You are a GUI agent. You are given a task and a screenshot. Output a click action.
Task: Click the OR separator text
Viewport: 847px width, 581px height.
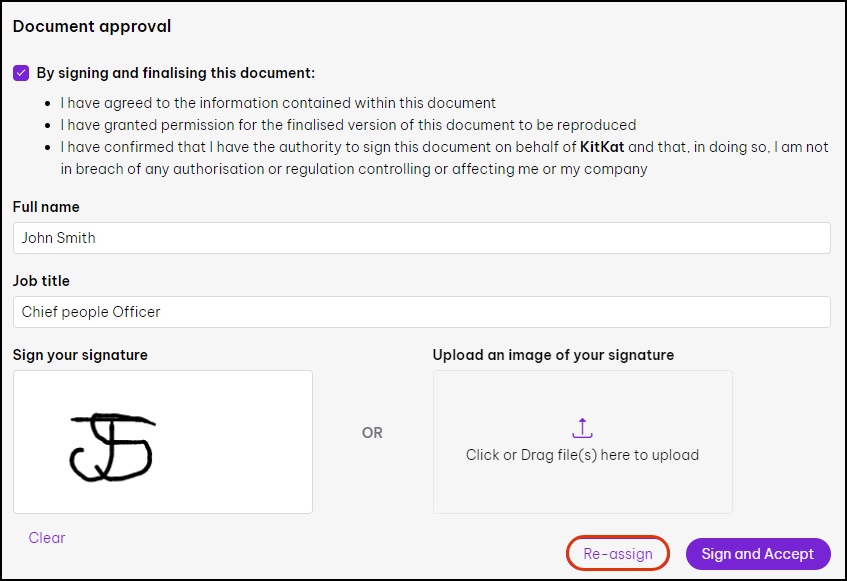(372, 433)
